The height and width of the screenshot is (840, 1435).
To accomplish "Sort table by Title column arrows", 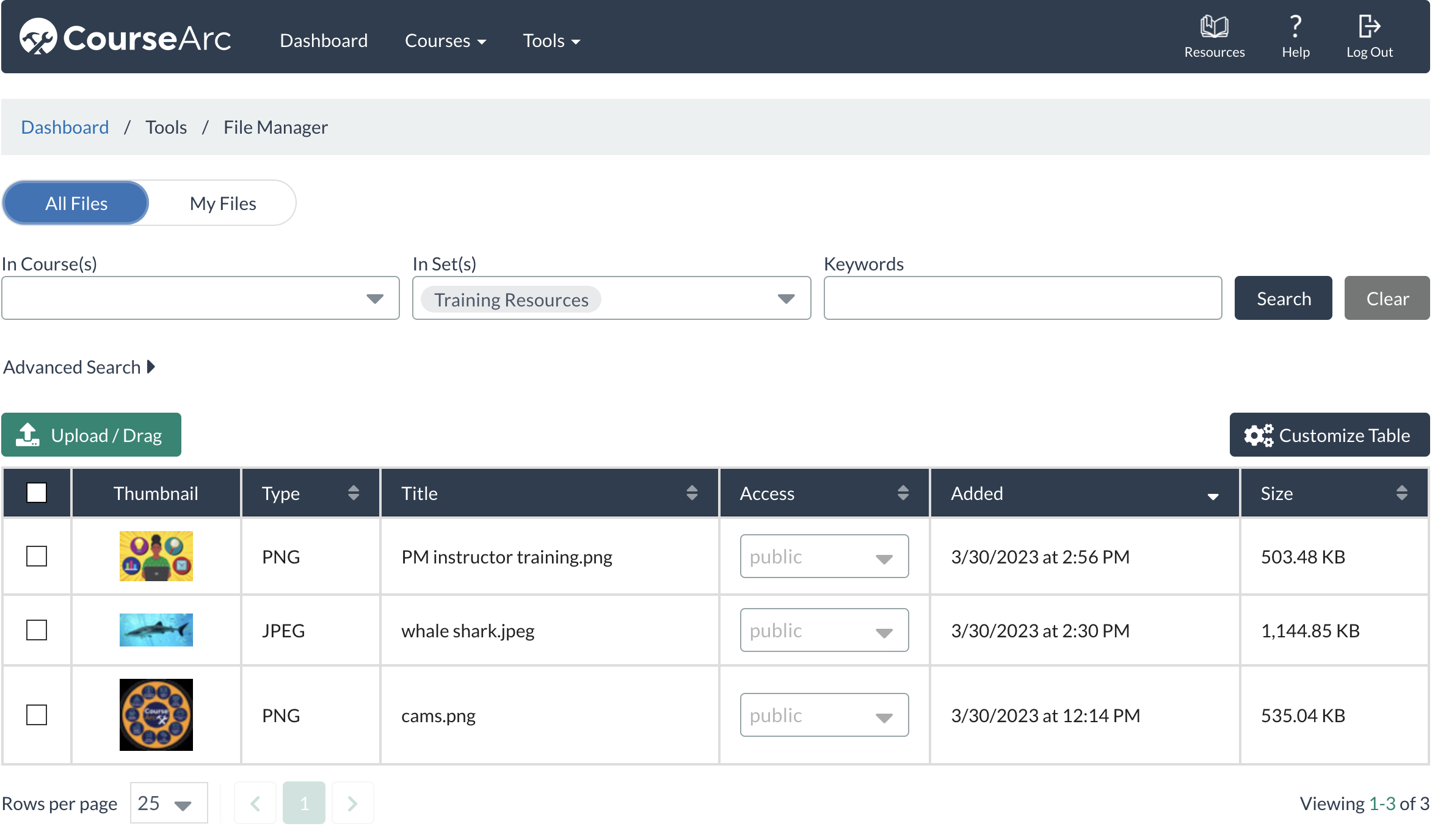I will (x=691, y=493).
